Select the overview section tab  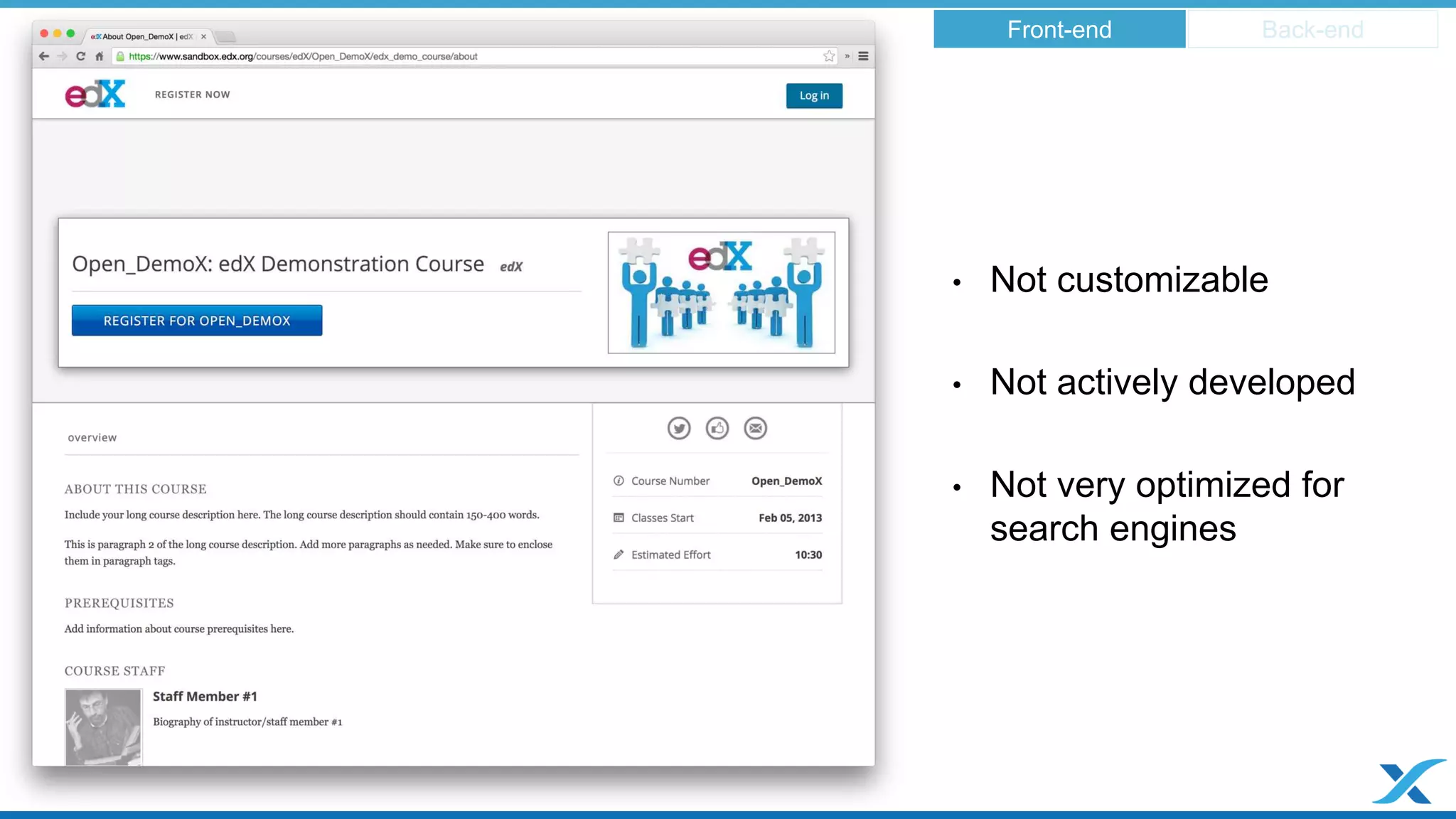point(92,437)
